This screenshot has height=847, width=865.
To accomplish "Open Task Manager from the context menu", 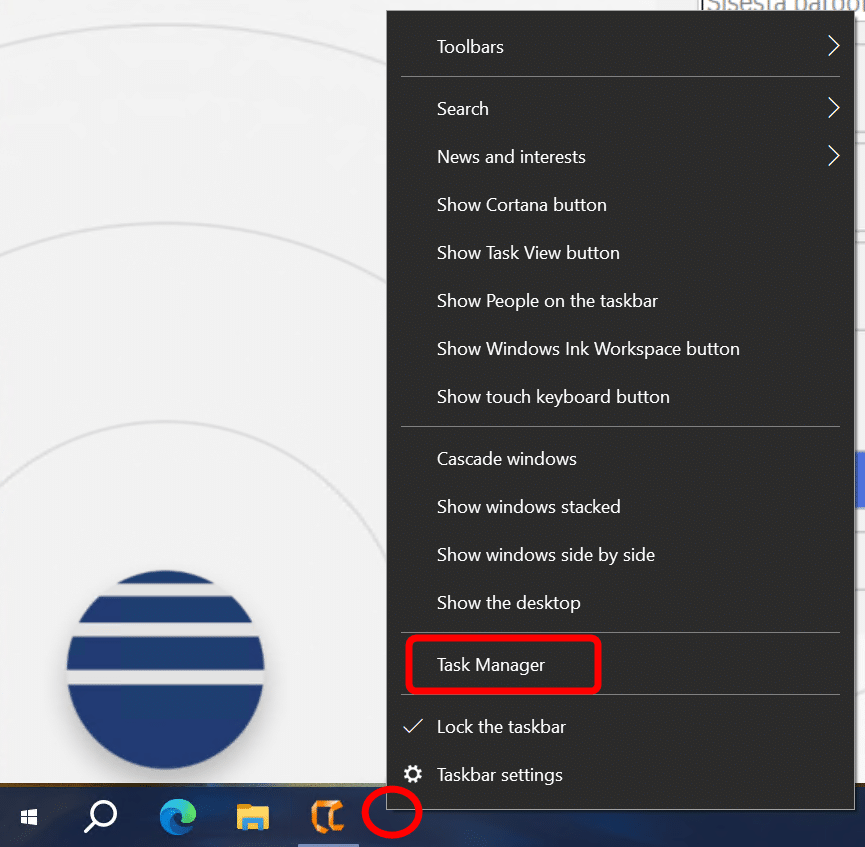I will (x=491, y=665).
